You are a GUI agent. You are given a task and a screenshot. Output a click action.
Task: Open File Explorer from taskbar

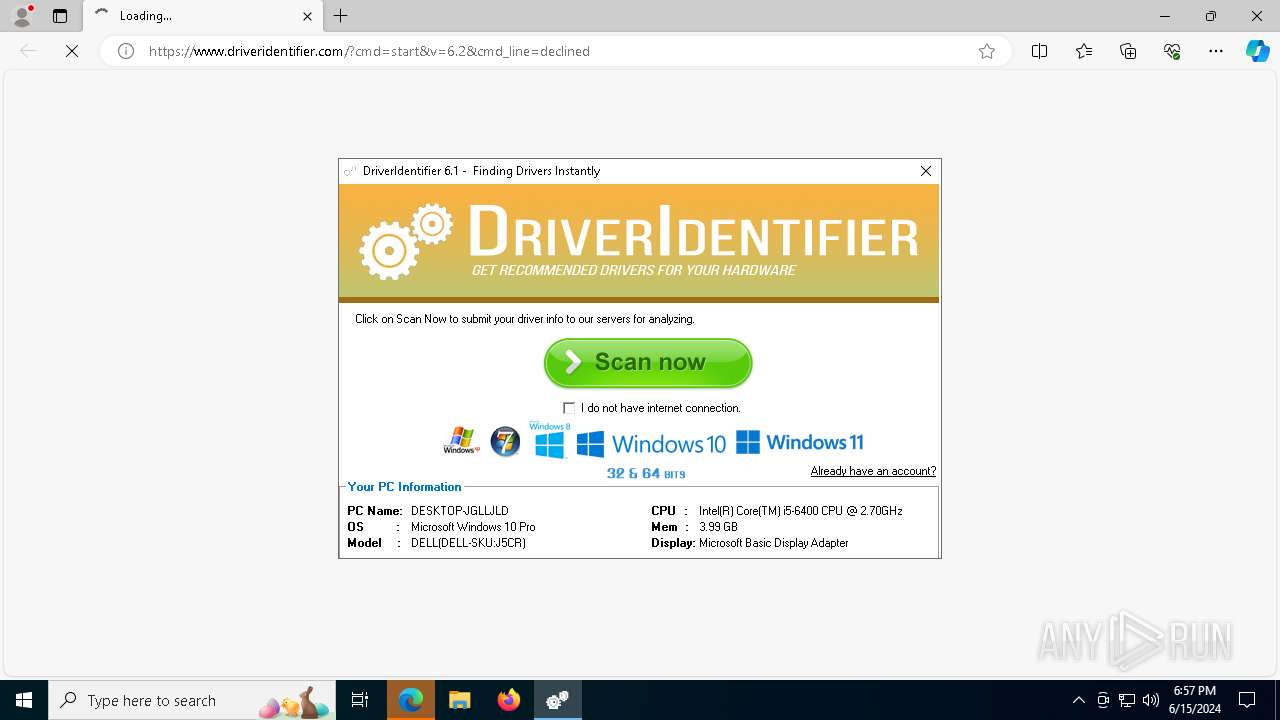(x=460, y=700)
